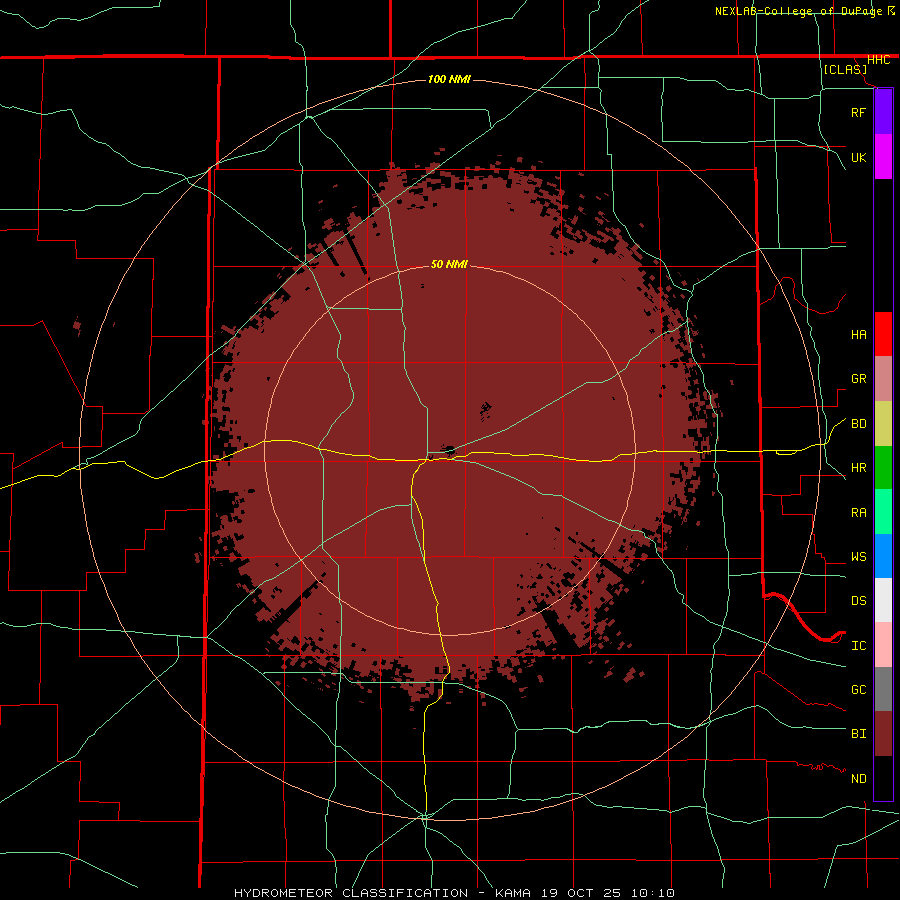
Task: Click the red HA legend color swatch
Action: (883, 334)
